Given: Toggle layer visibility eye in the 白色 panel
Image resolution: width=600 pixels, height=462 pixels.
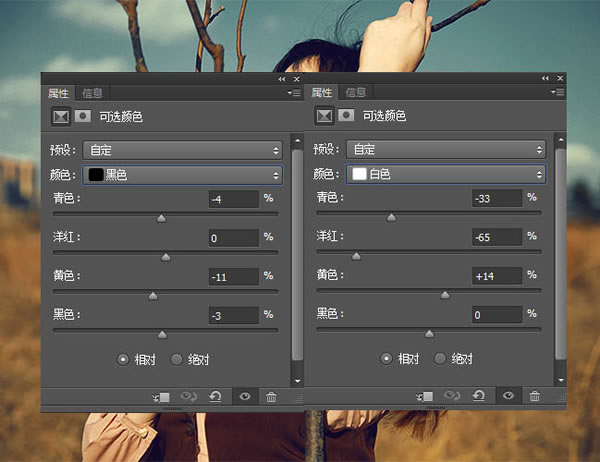Looking at the screenshot, I should pyautogui.click(x=508, y=397).
